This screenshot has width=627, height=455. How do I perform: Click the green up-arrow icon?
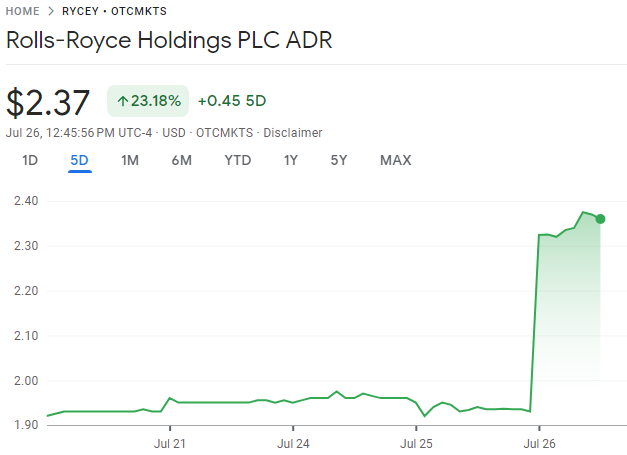click(123, 101)
